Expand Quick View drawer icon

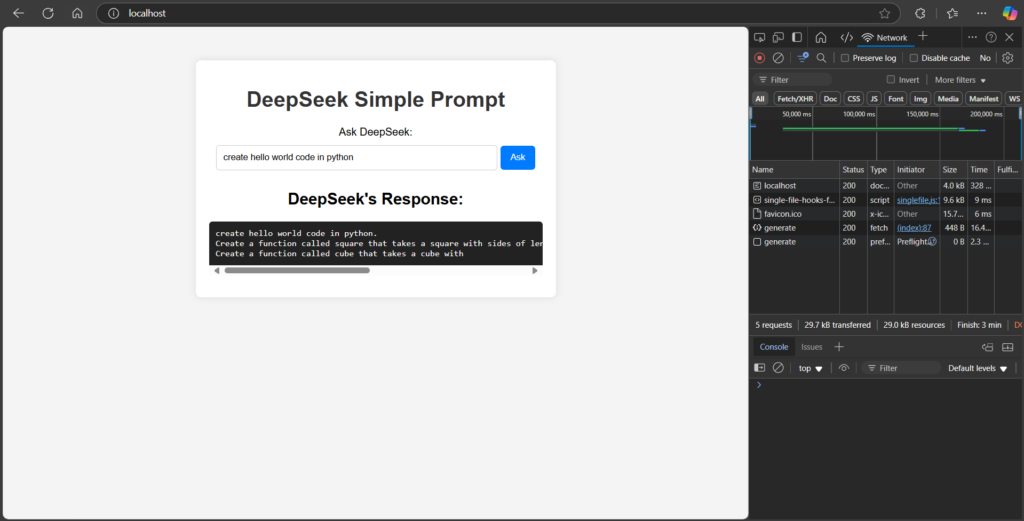pyautogui.click(x=1008, y=347)
